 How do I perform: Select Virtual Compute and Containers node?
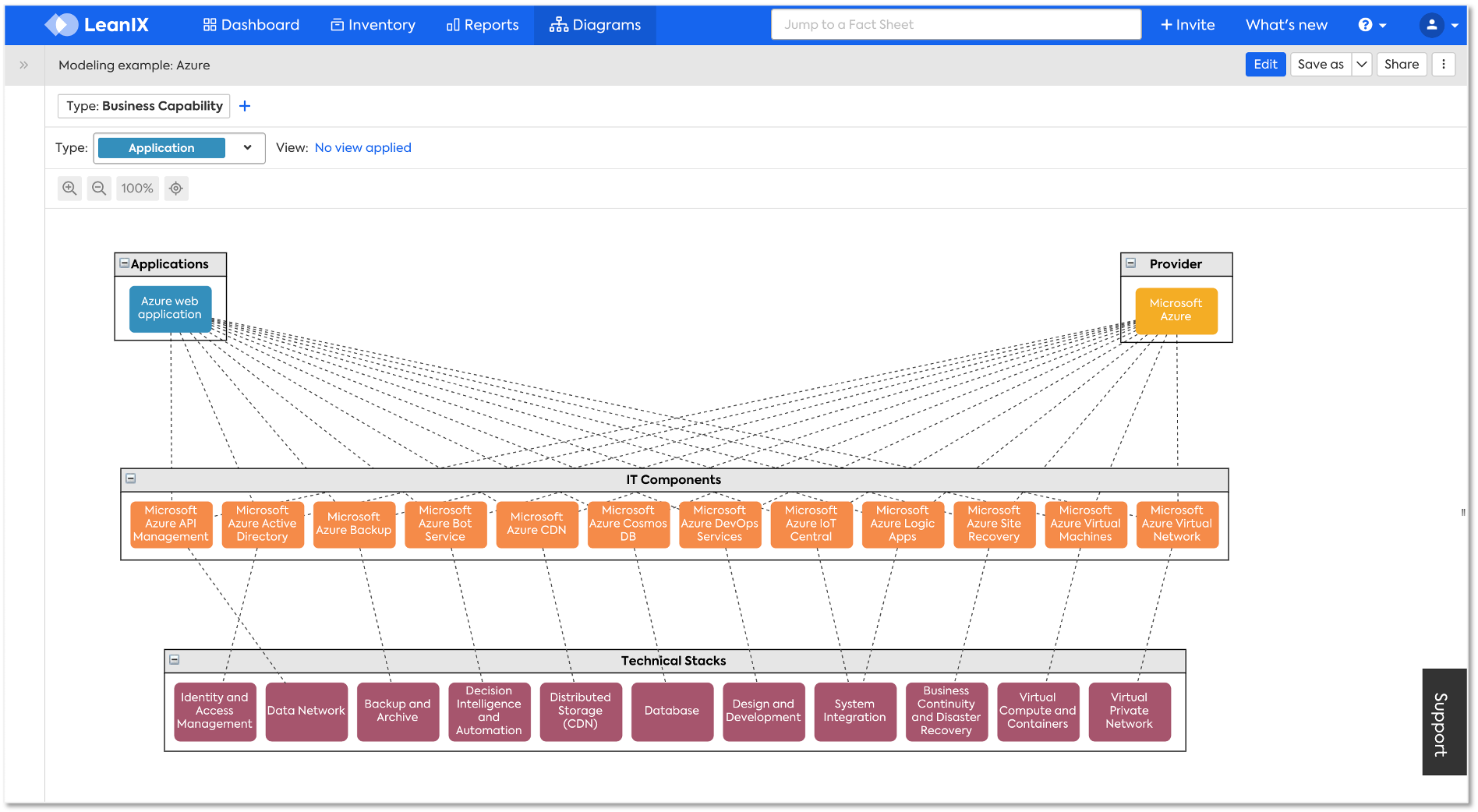pos(1038,711)
